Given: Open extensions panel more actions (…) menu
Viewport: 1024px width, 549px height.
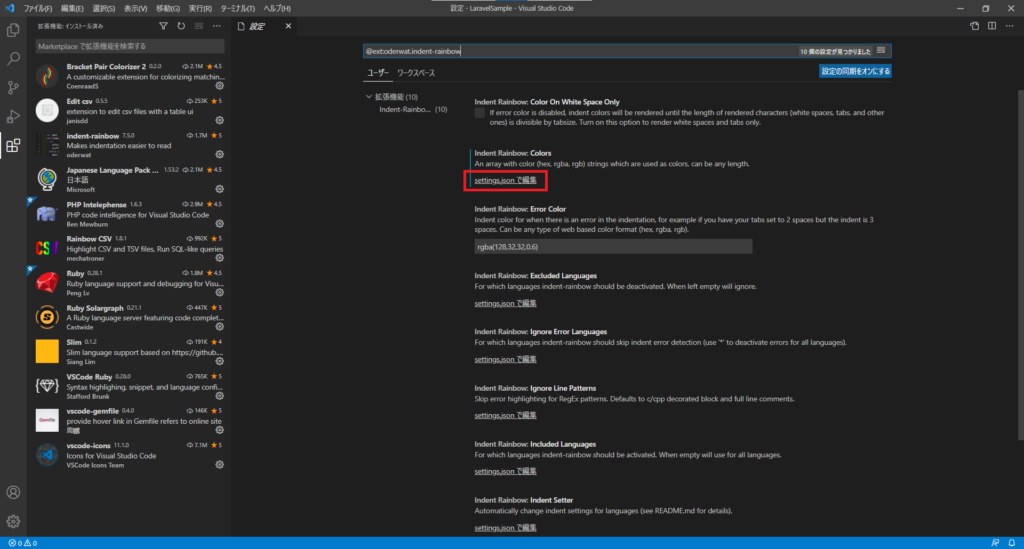Looking at the screenshot, I should (215, 26).
